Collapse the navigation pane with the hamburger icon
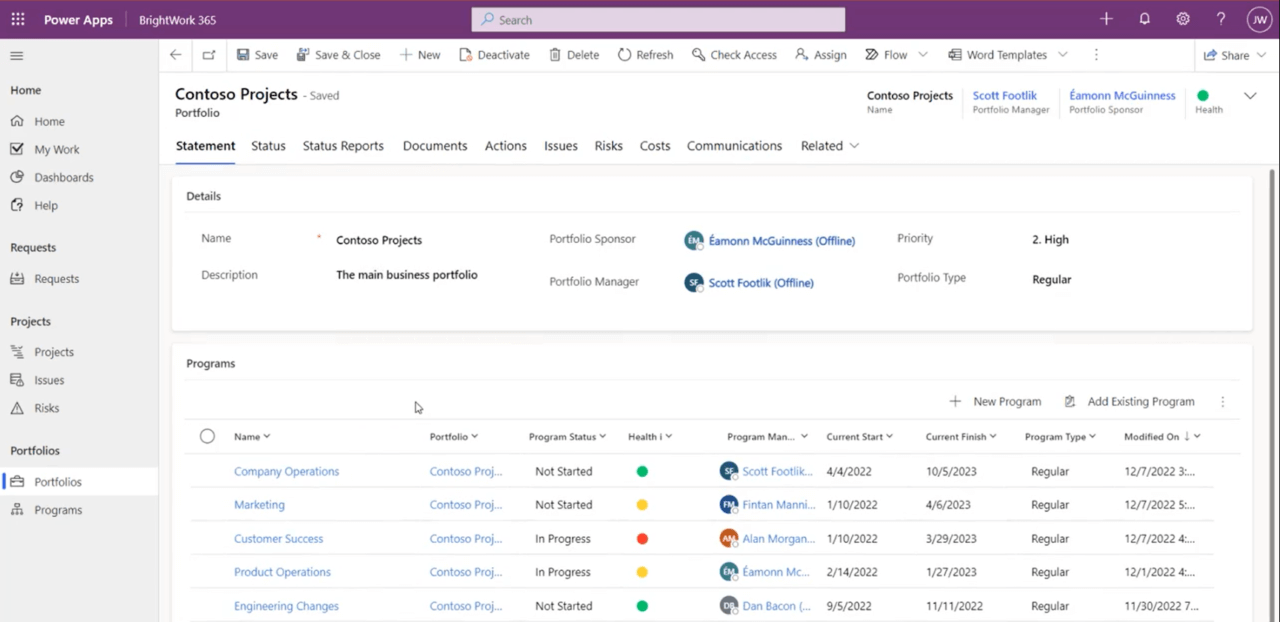The image size is (1280, 622). point(16,56)
